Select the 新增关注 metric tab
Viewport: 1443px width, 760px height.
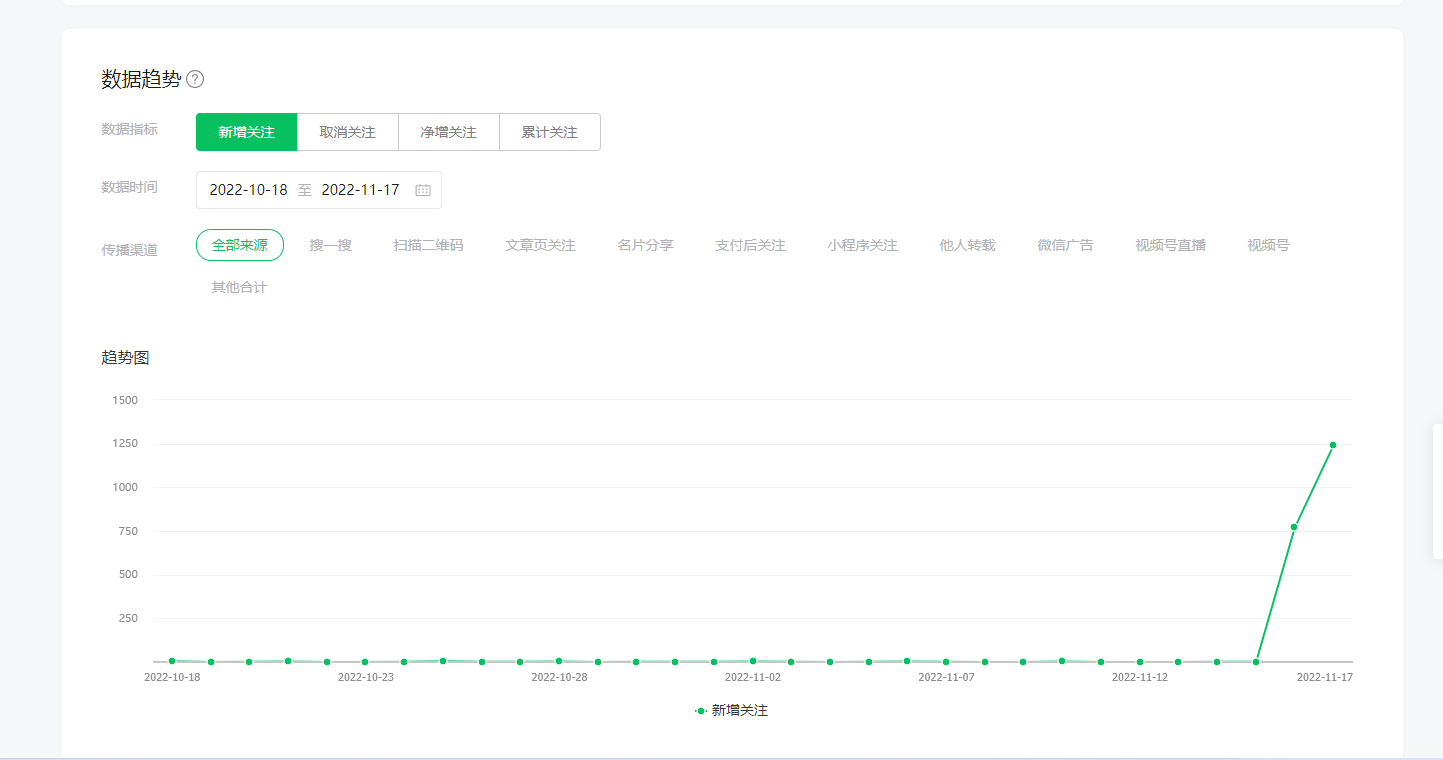pos(246,132)
